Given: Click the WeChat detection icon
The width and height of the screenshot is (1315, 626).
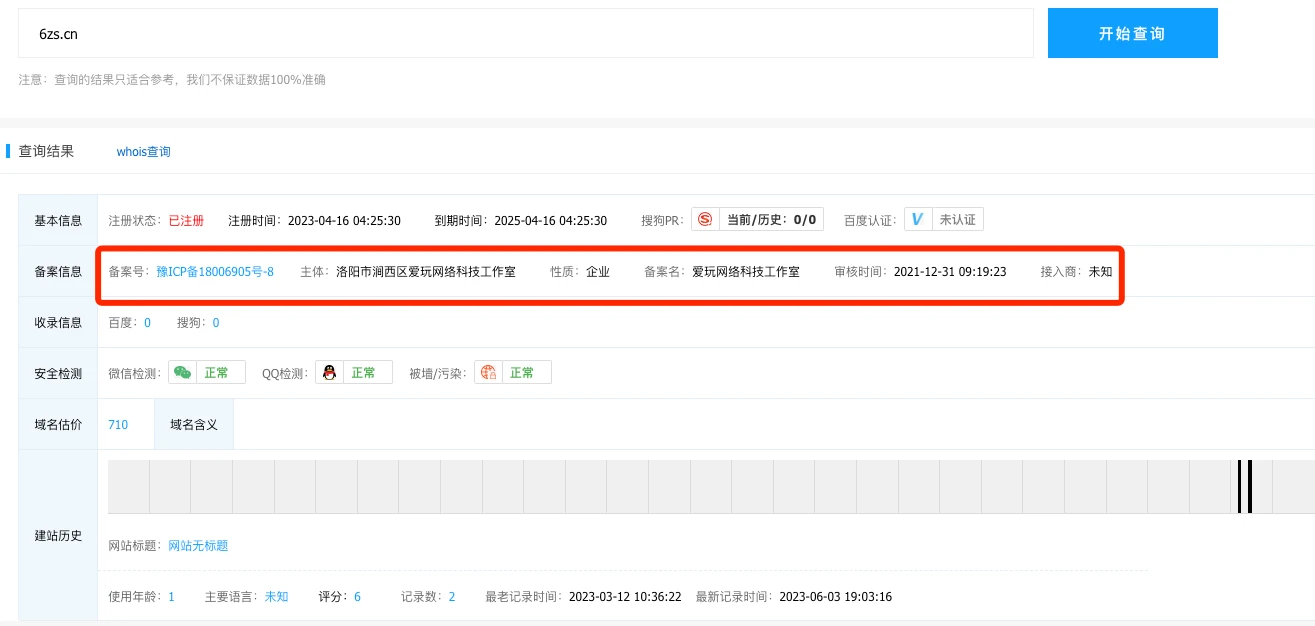Looking at the screenshot, I should pos(182,373).
